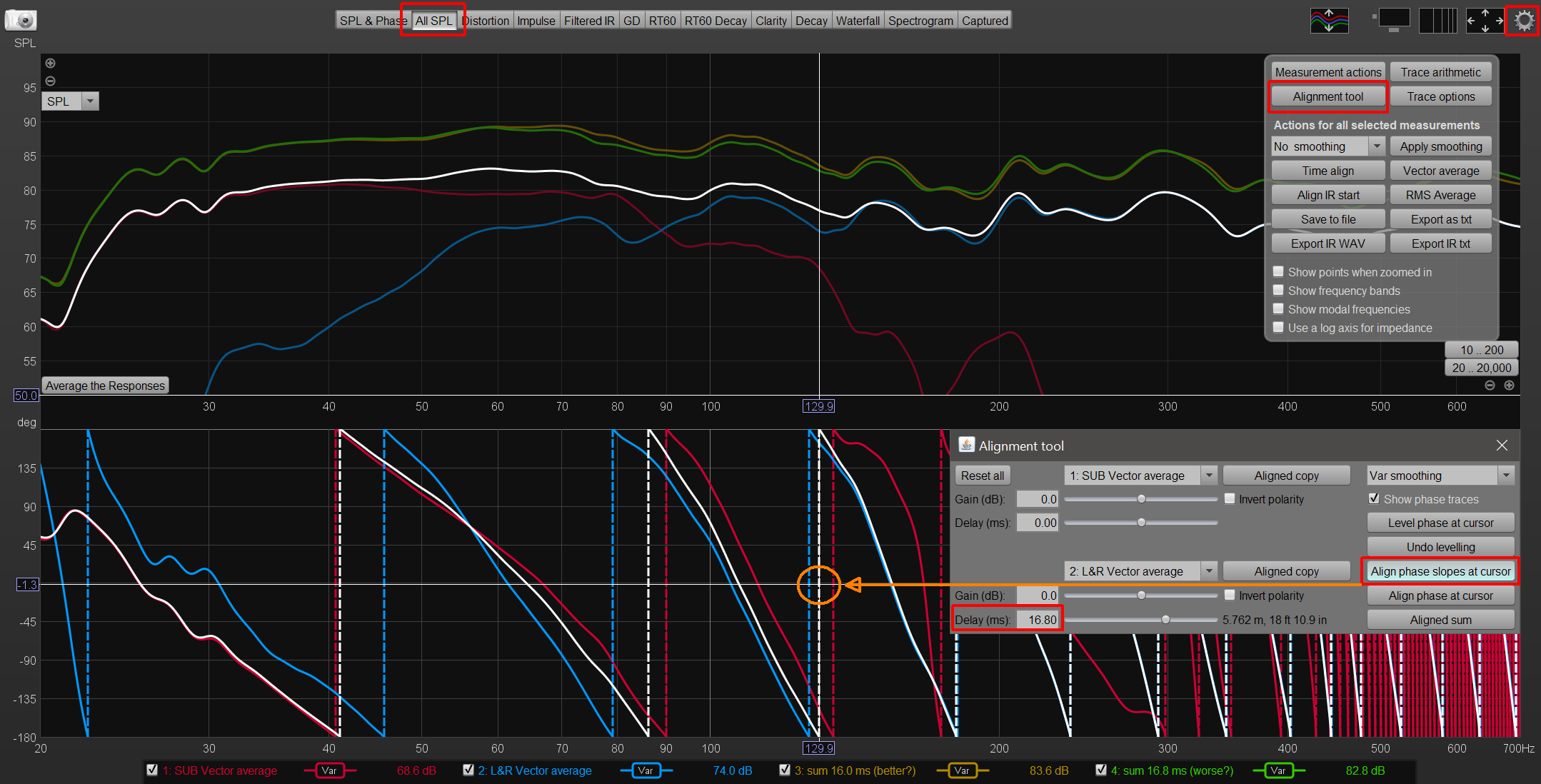Switch to Waterfall tab
This screenshot has width=1541, height=784.
click(858, 21)
